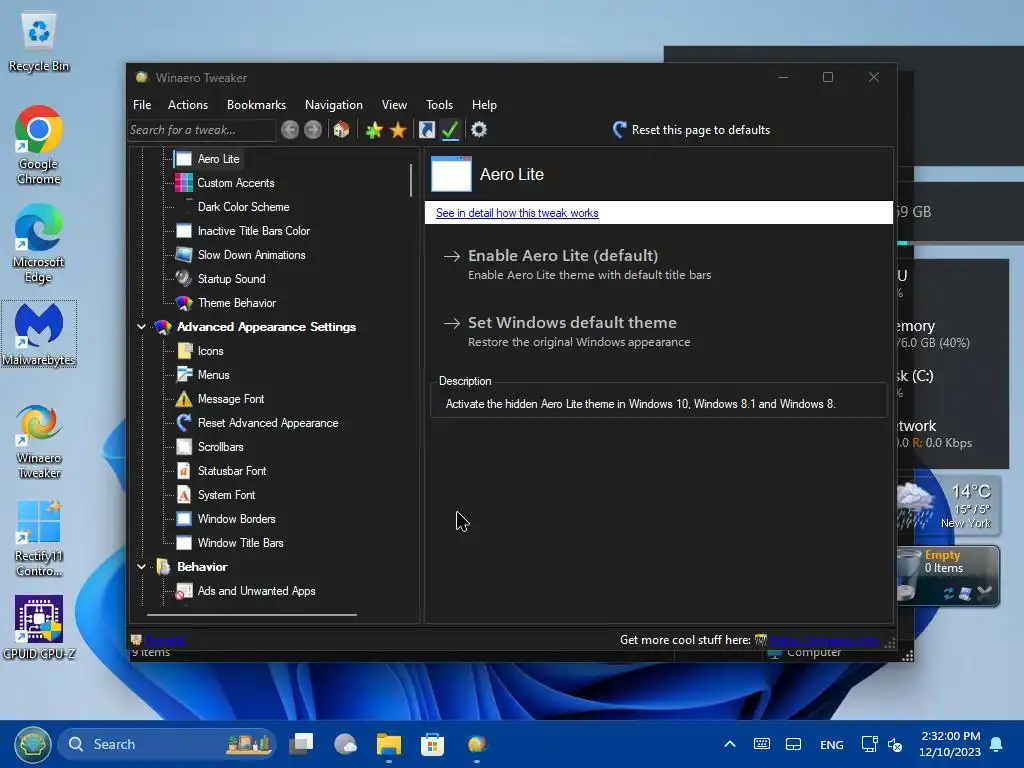Click the Custom Accents icon
The image size is (1024, 768).
(x=184, y=183)
